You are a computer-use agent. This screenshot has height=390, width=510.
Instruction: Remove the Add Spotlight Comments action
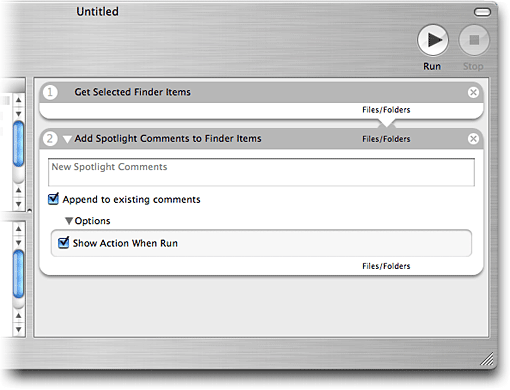point(473,139)
